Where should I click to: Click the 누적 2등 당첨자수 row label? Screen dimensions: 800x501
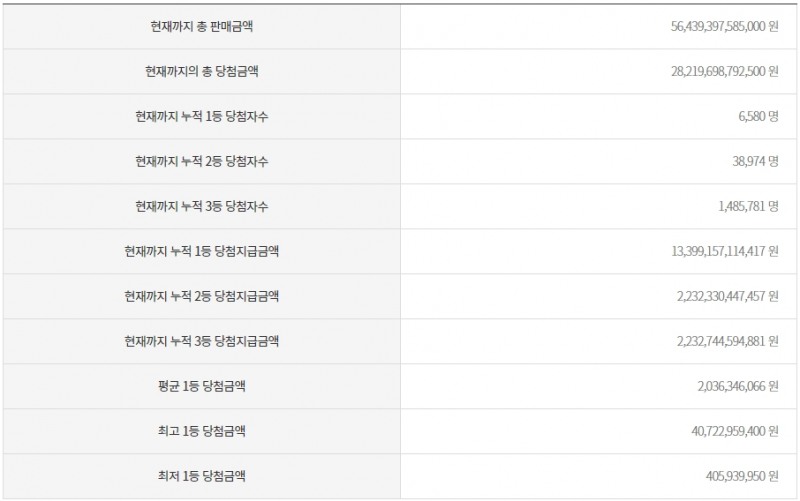coord(201,161)
